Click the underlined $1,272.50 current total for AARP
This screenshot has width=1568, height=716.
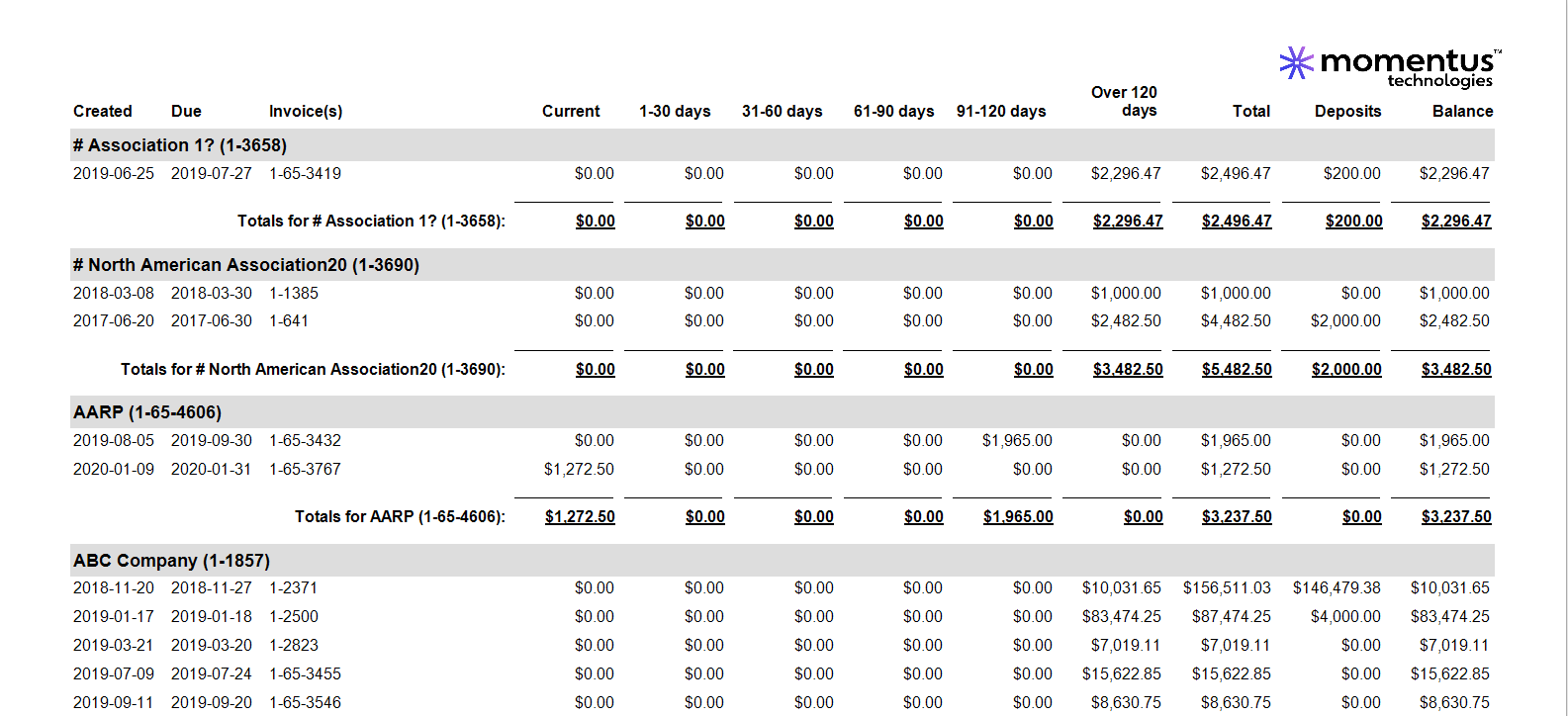[580, 516]
